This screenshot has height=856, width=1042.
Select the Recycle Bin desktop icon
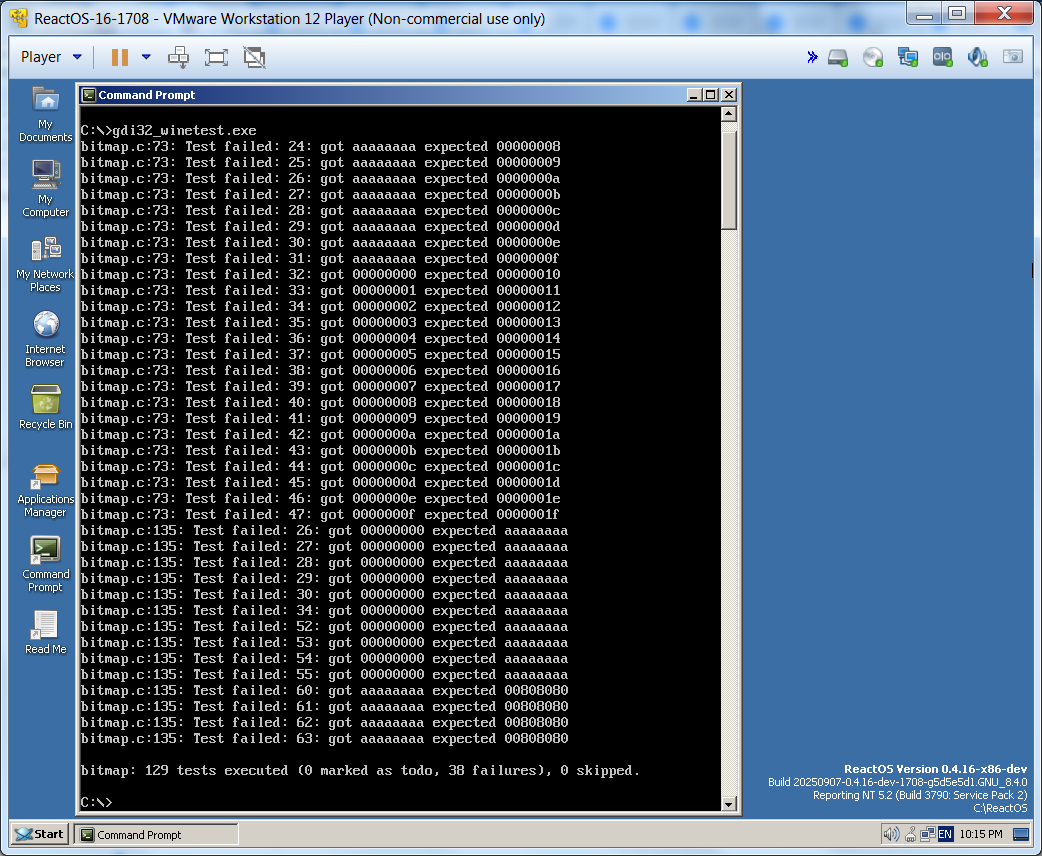coord(45,407)
